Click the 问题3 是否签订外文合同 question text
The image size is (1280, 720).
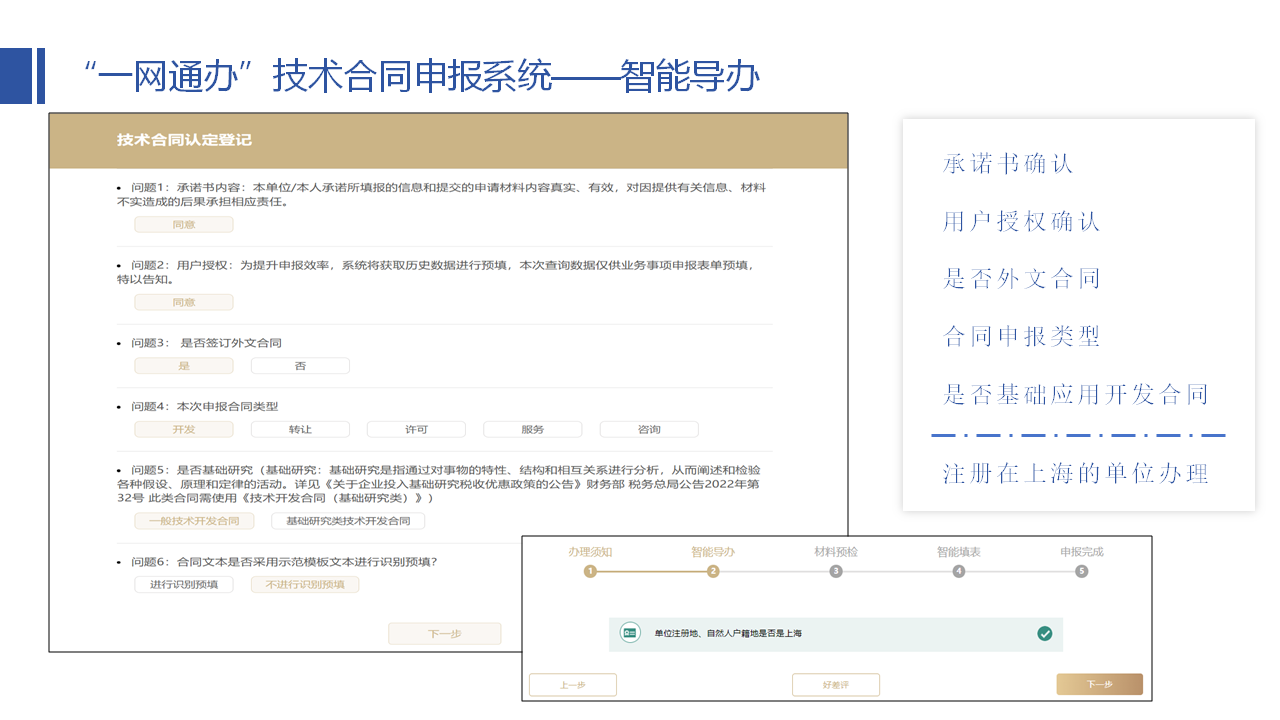pyautogui.click(x=206, y=343)
